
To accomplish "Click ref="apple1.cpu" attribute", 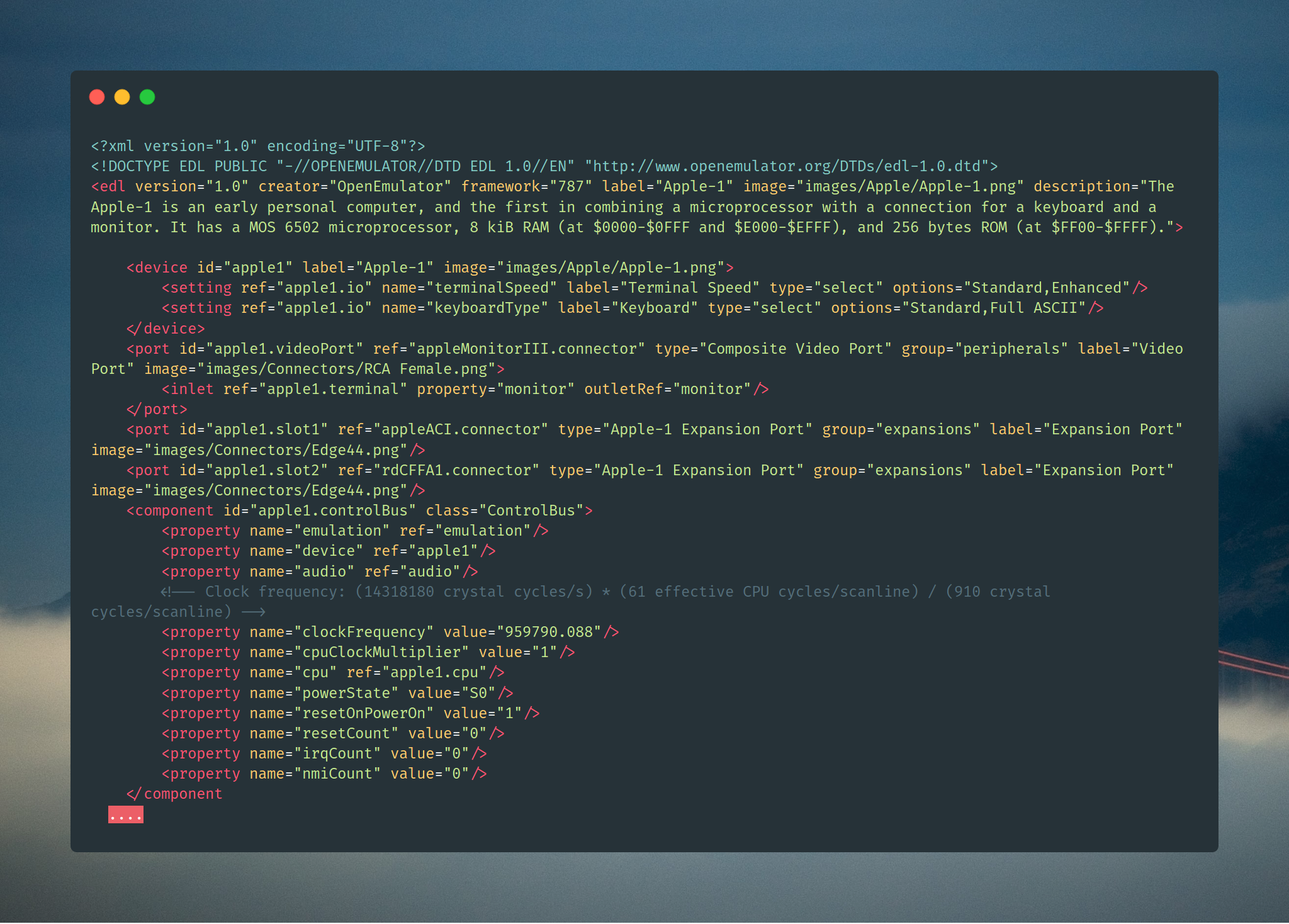I will pyautogui.click(x=417, y=672).
